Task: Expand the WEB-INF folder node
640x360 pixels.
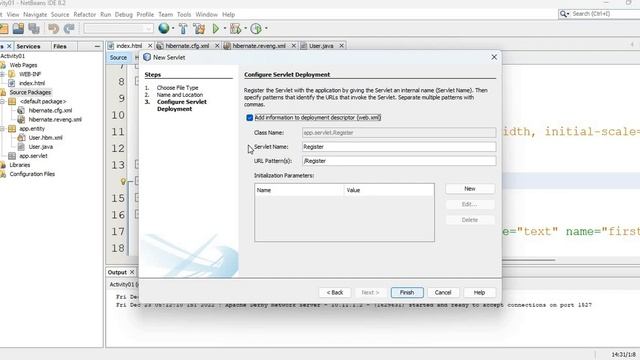Action: [x=2, y=74]
